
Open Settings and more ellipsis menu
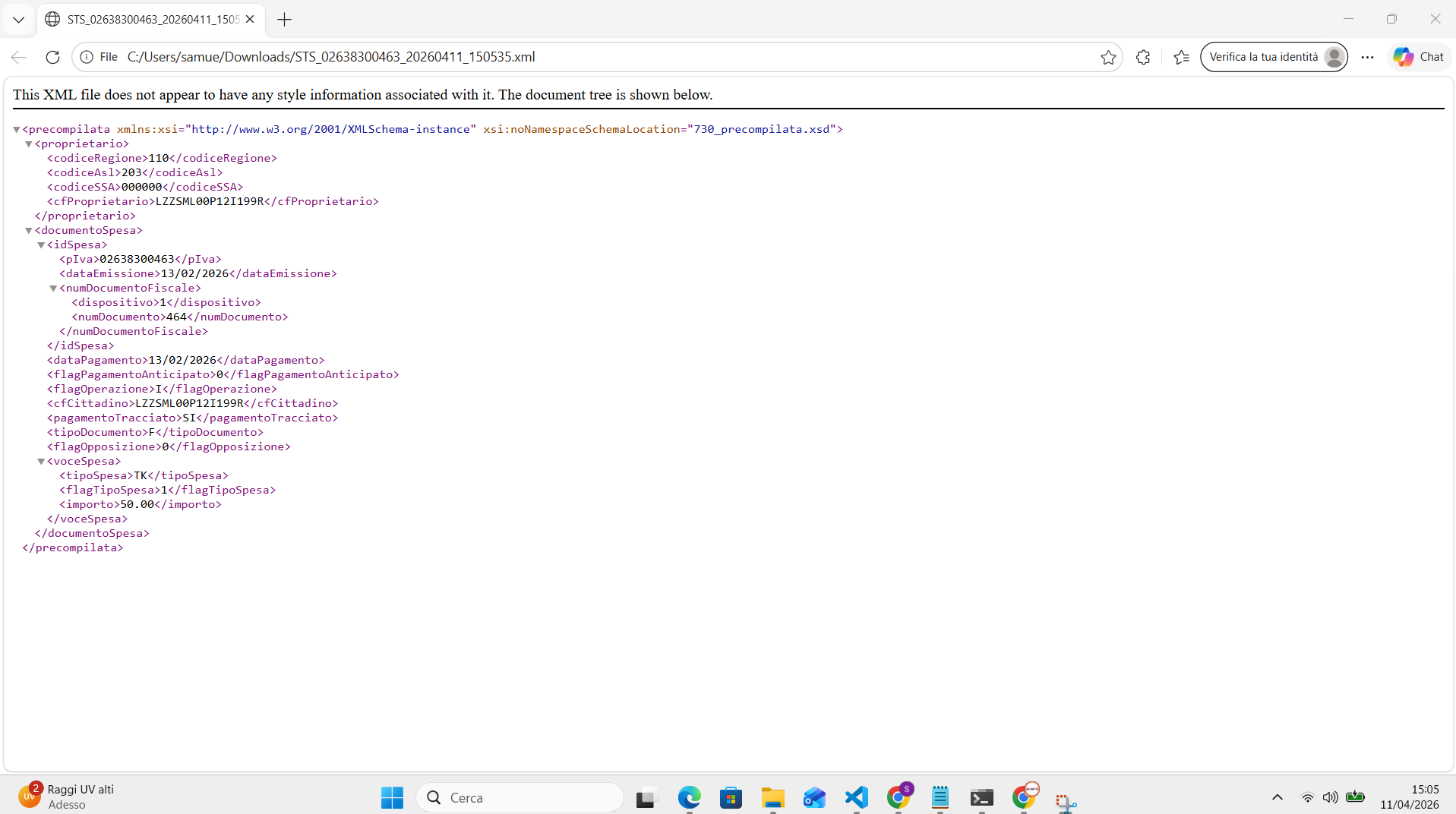pos(1367,57)
